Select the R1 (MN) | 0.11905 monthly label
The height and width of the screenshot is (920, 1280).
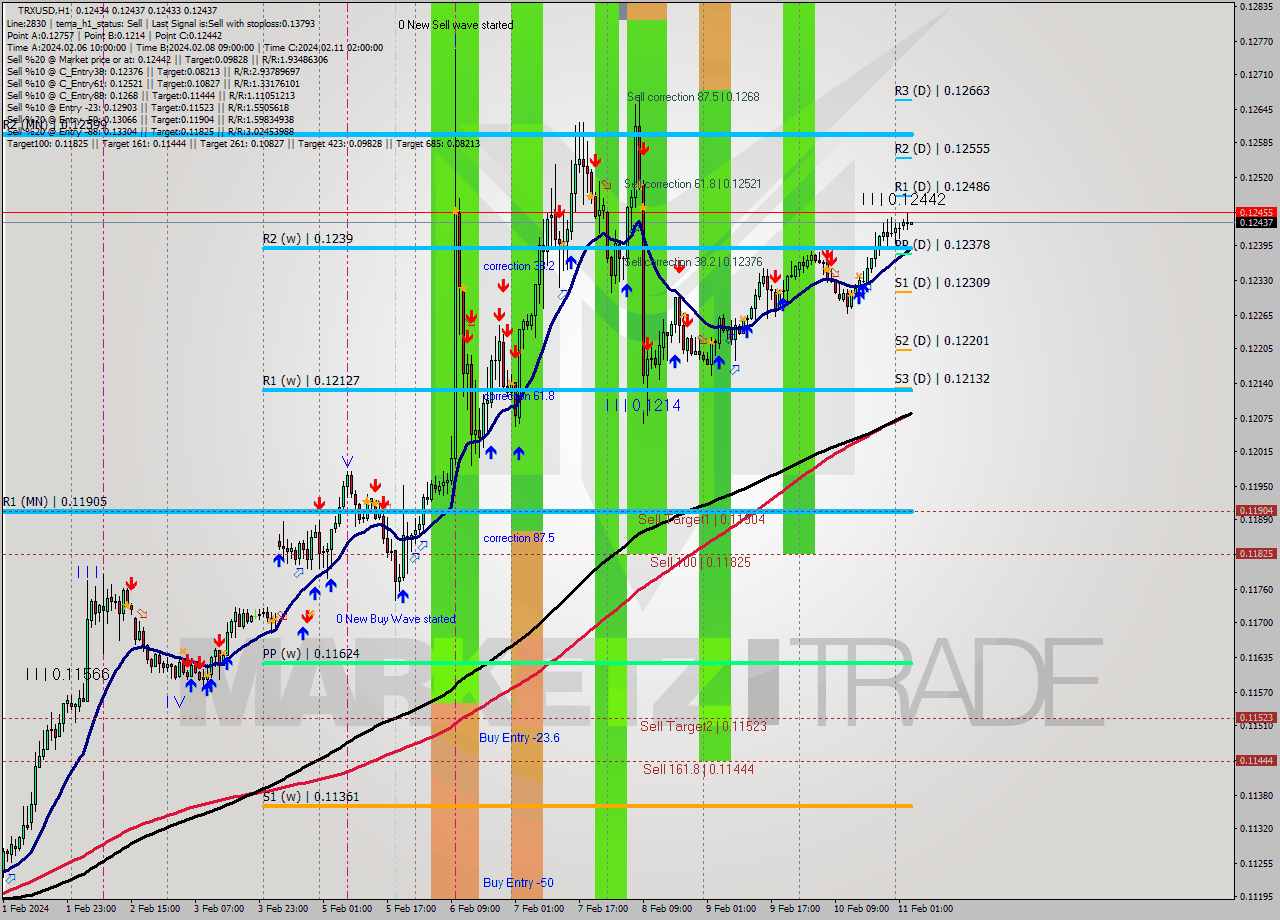click(x=54, y=502)
